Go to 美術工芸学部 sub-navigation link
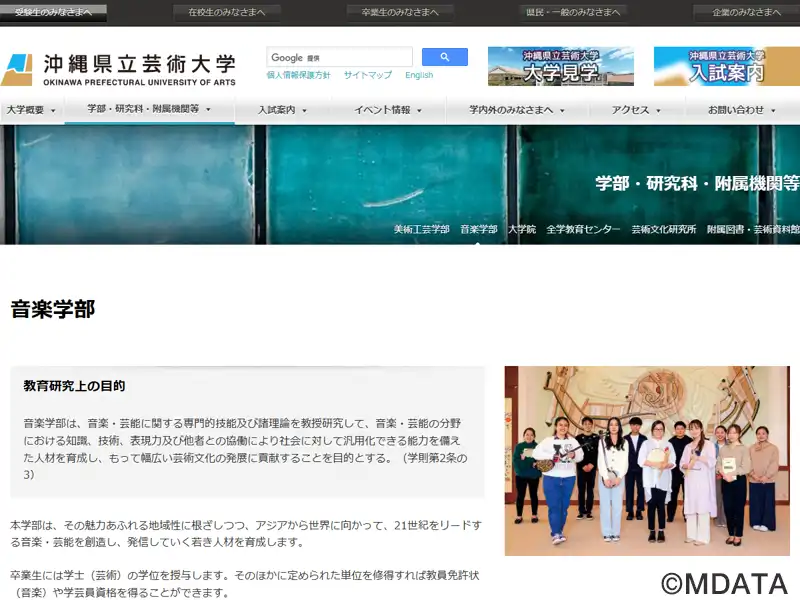 (421, 230)
